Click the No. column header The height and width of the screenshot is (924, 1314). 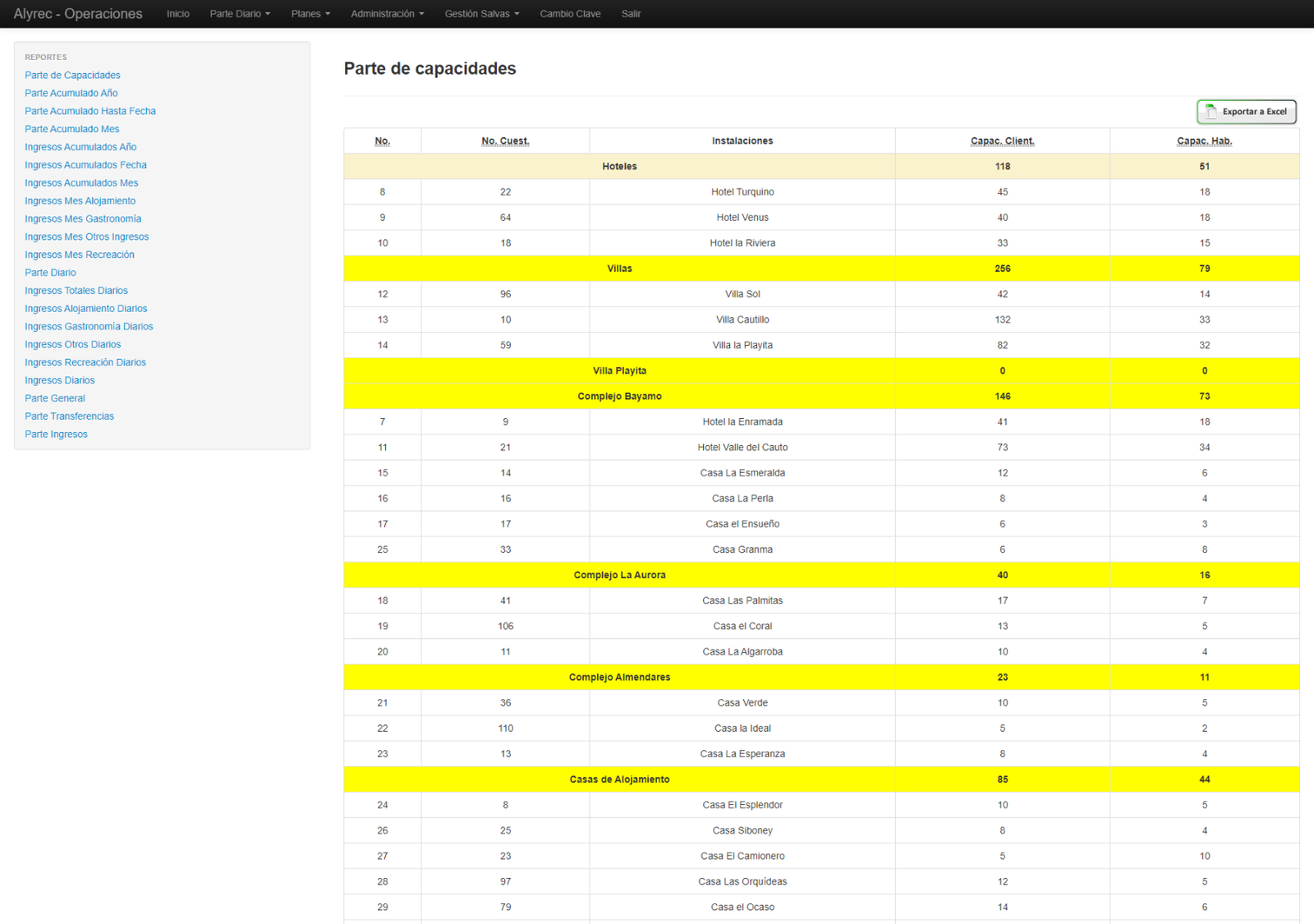coord(383,141)
